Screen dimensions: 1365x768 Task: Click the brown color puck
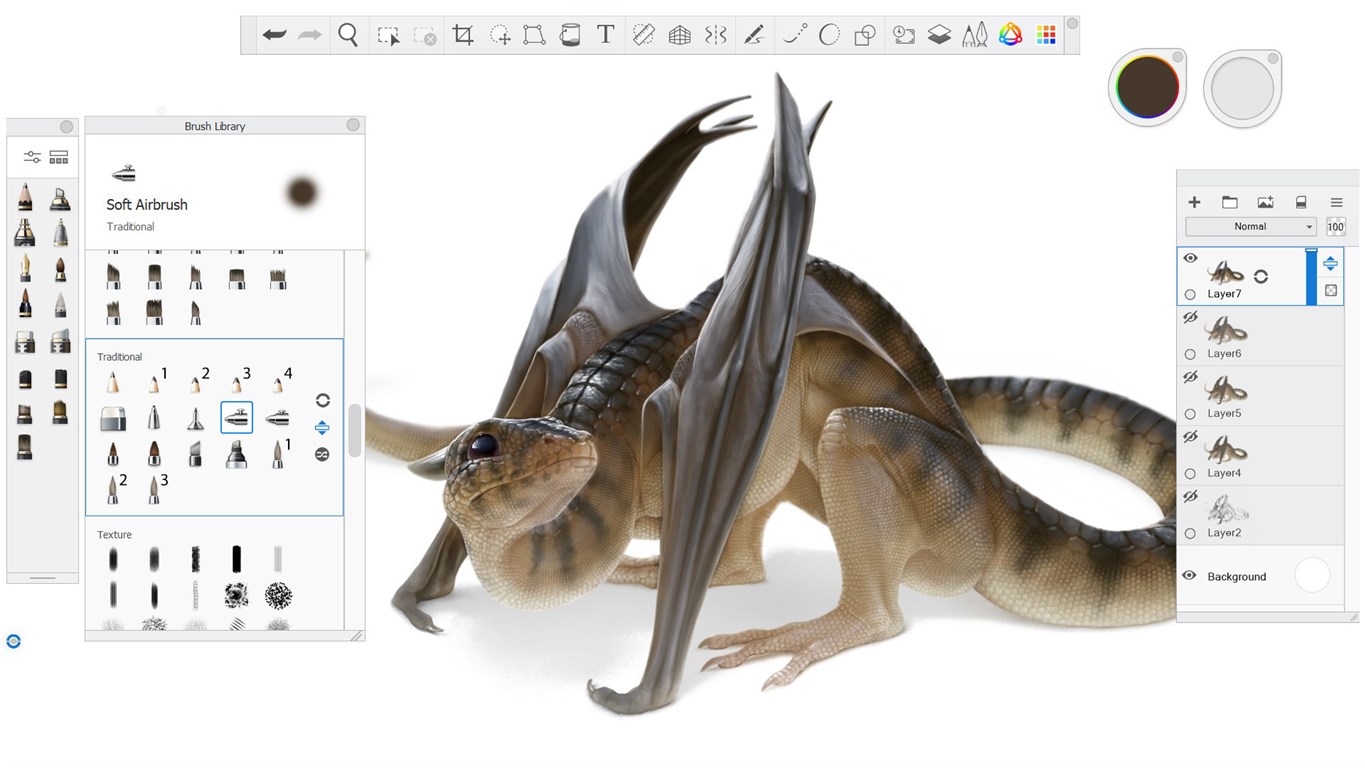[1147, 88]
